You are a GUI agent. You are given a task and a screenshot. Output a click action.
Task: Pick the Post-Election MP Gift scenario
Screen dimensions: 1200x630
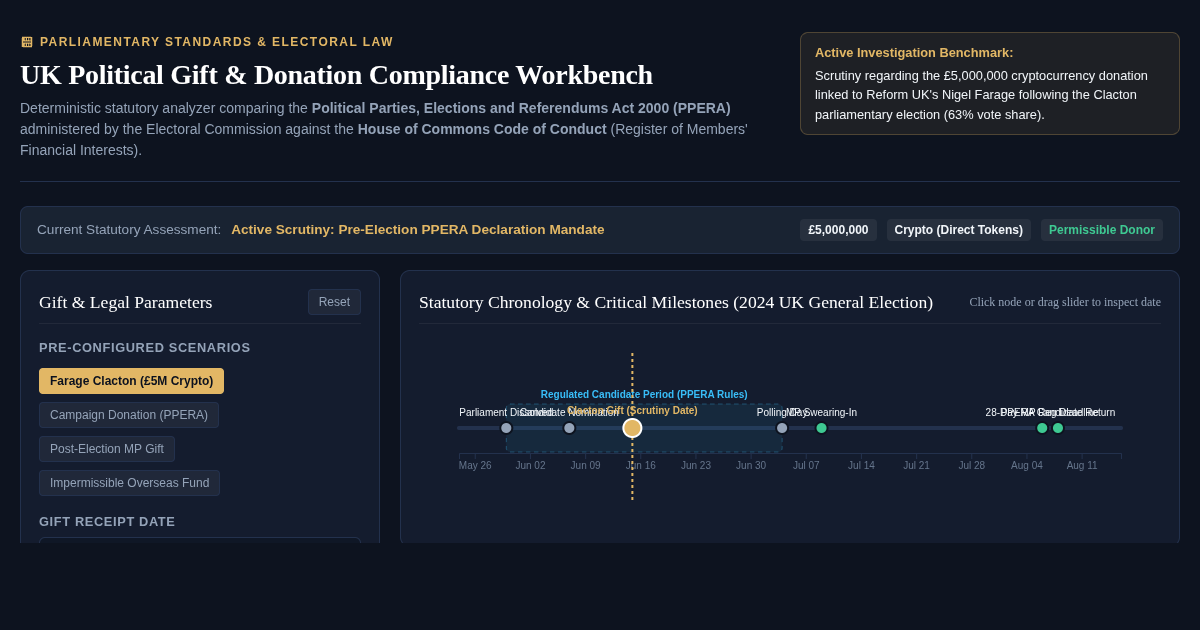click(x=107, y=449)
